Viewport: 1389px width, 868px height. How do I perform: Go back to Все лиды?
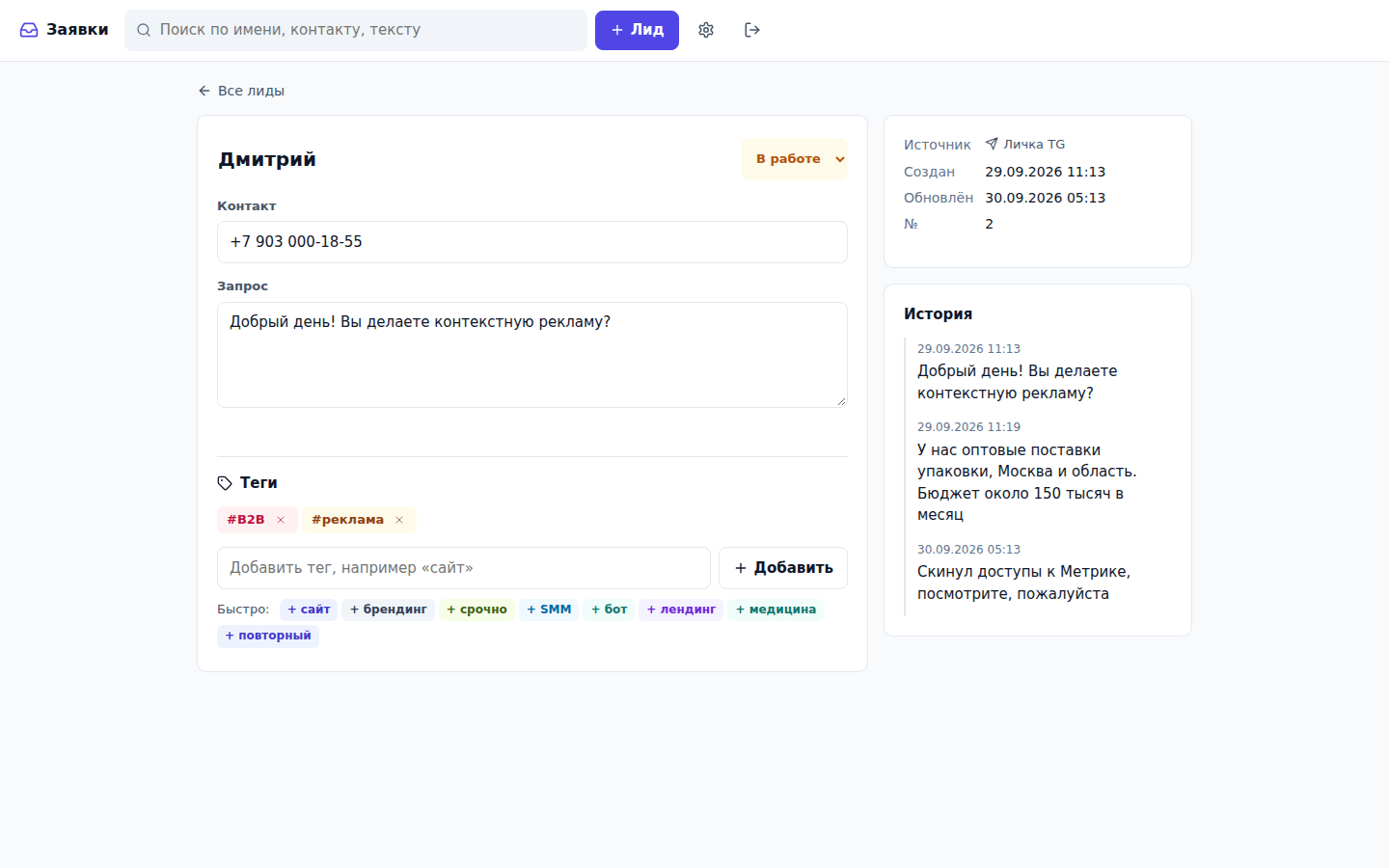[x=241, y=91]
